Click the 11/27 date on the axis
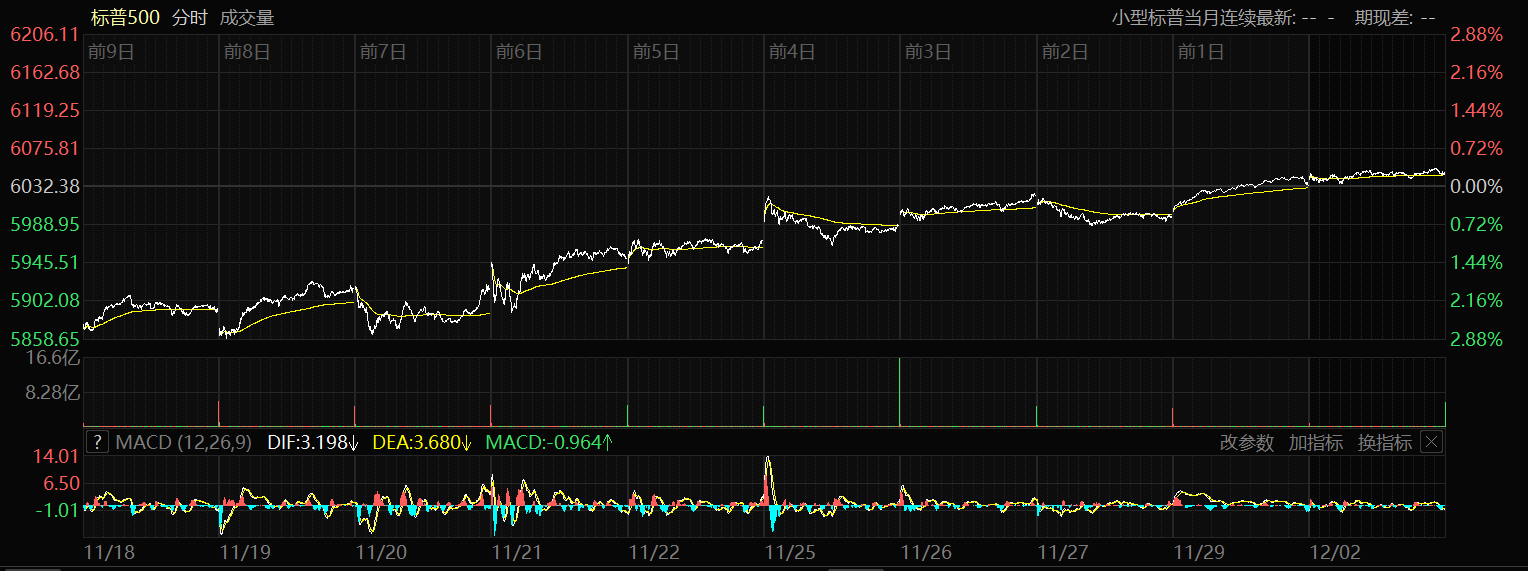Image resolution: width=1528 pixels, height=571 pixels. (x=1062, y=551)
